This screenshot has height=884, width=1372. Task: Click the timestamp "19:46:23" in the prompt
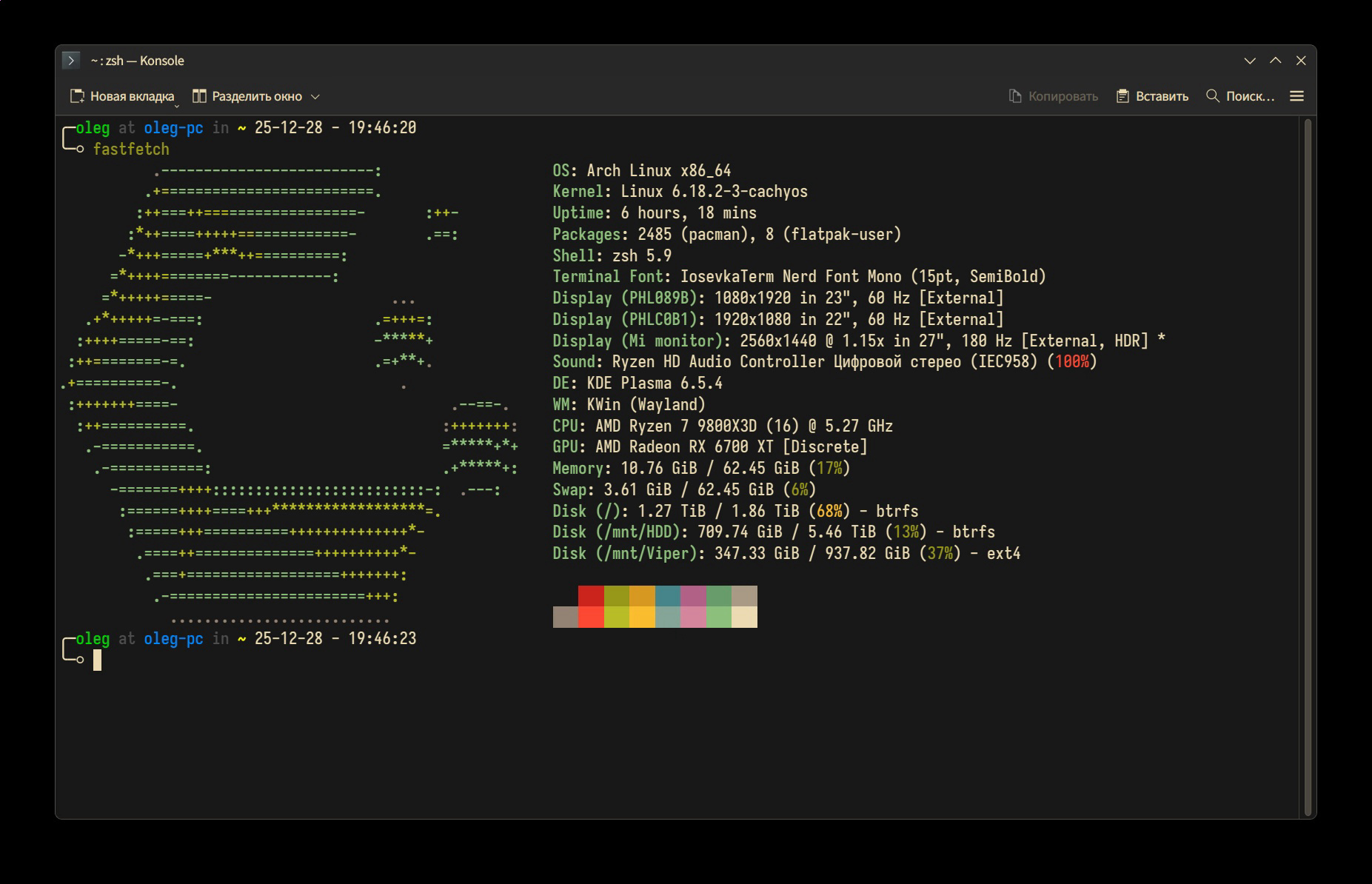click(x=382, y=638)
